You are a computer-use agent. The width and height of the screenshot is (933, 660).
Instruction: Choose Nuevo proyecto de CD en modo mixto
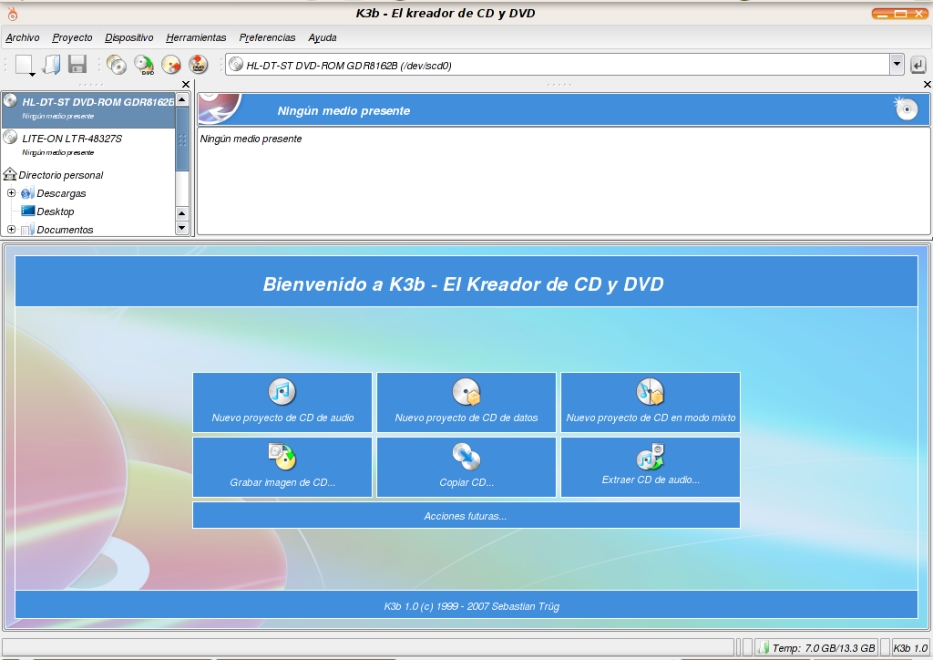[650, 402]
